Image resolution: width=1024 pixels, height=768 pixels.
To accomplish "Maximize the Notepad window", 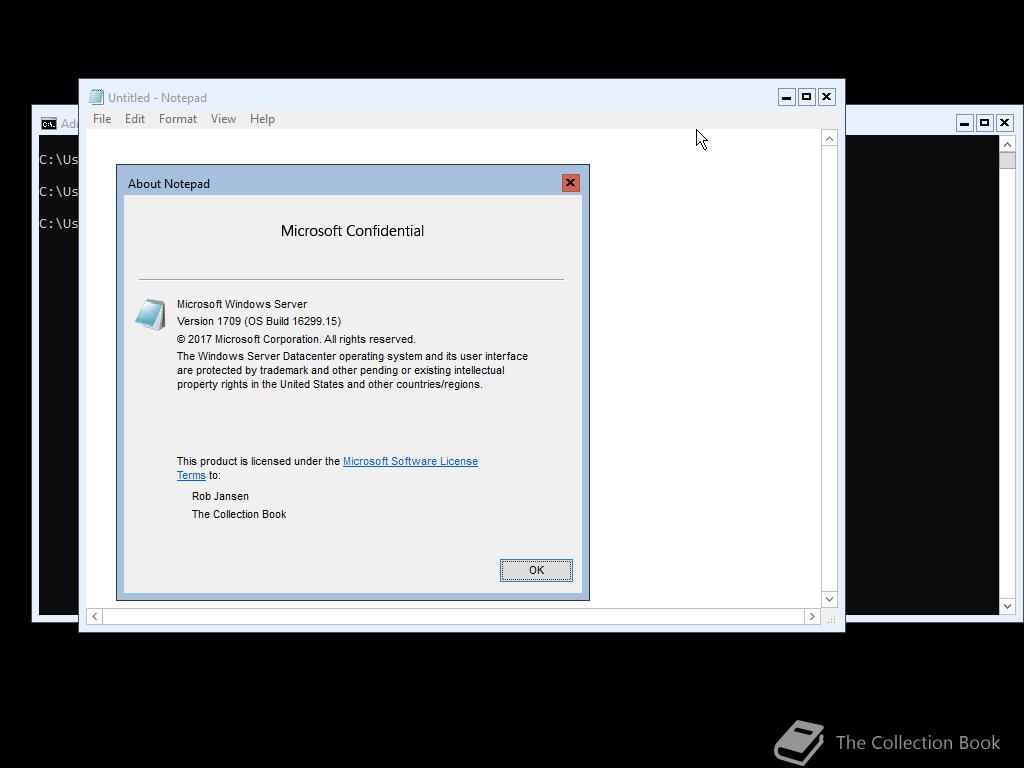I will pyautogui.click(x=807, y=97).
